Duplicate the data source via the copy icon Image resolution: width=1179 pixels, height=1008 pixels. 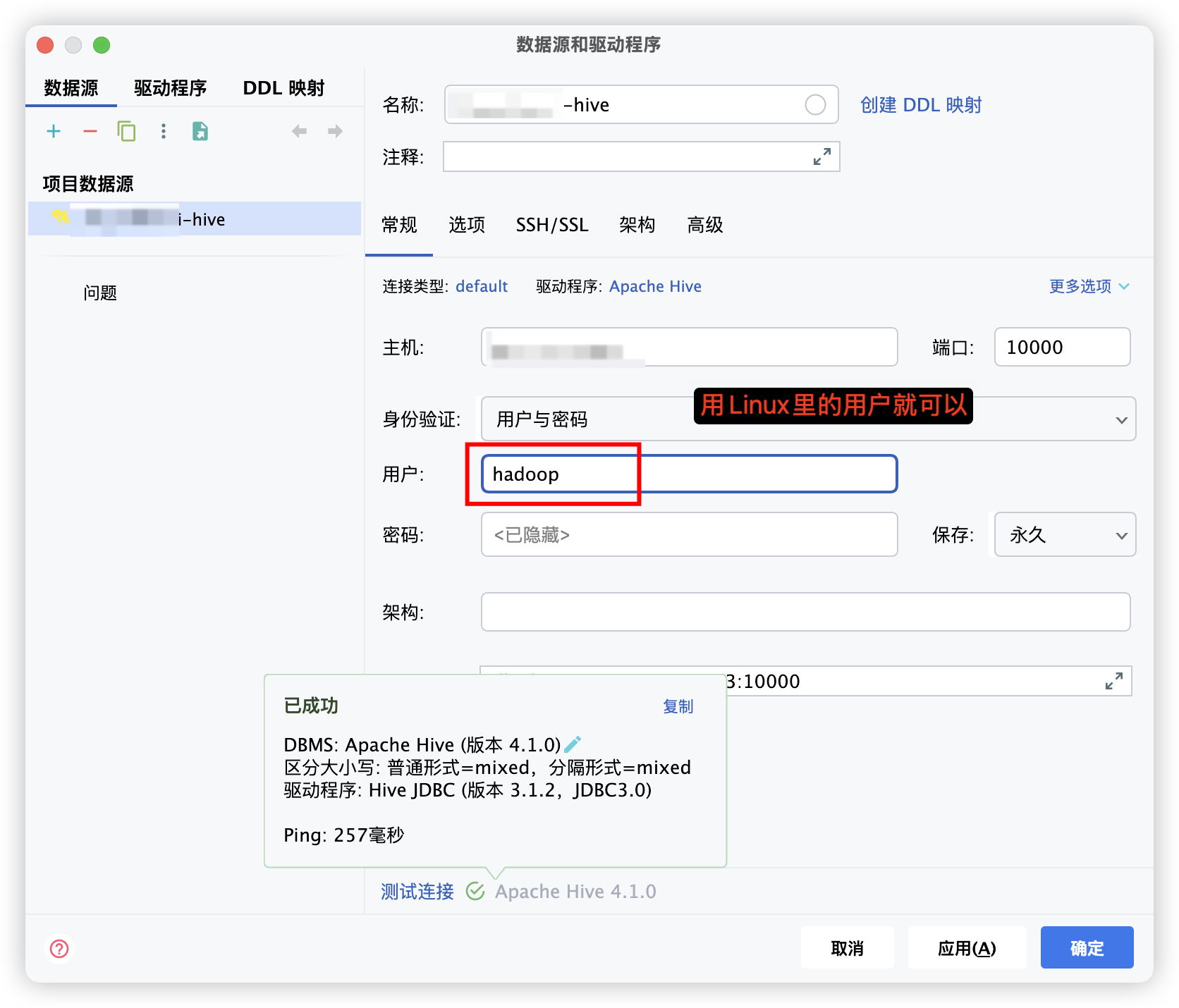coord(127,131)
